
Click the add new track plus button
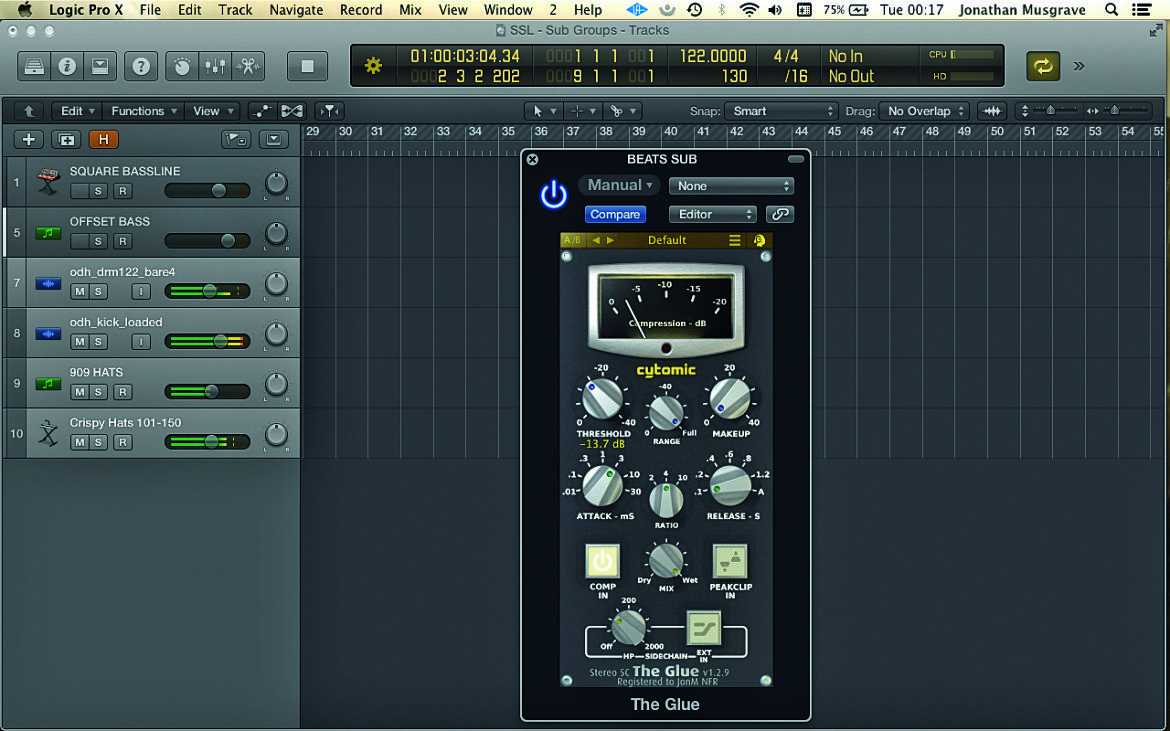[x=28, y=139]
